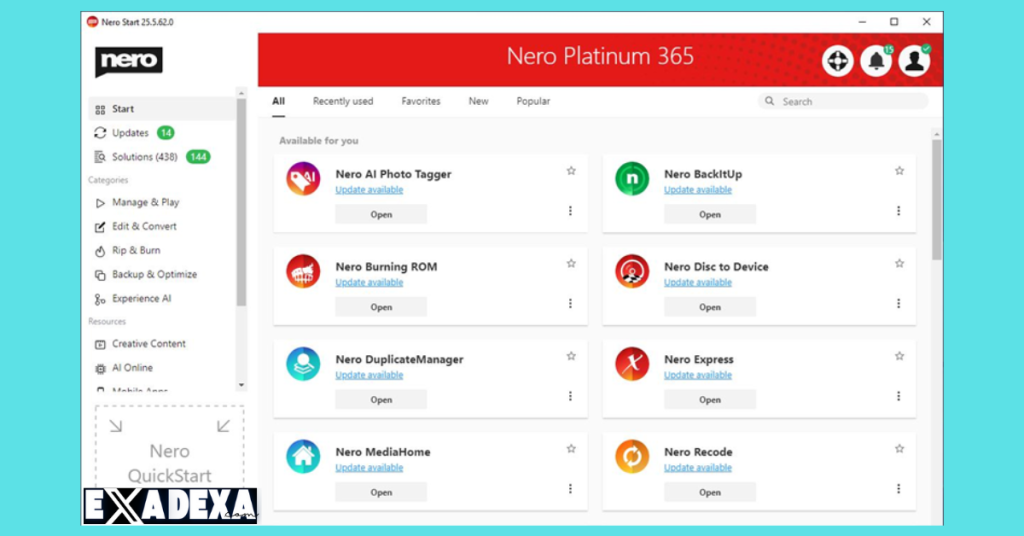The width and height of the screenshot is (1024, 536).
Task: Open more options for Nero Burning ROM
Action: pyautogui.click(x=570, y=304)
